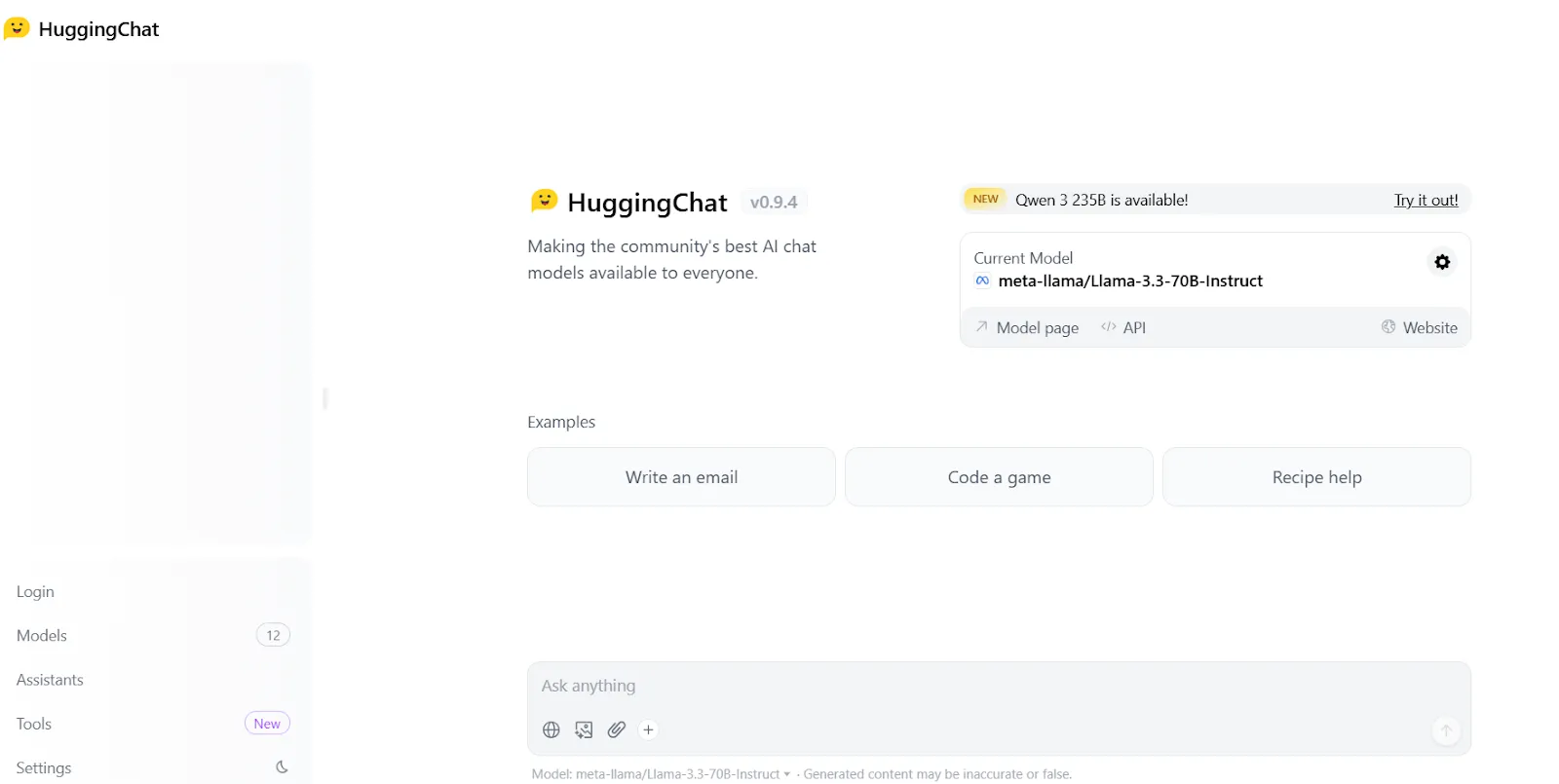Choose the 'Code a game' example
This screenshot has height=784, width=1559.
point(999,477)
